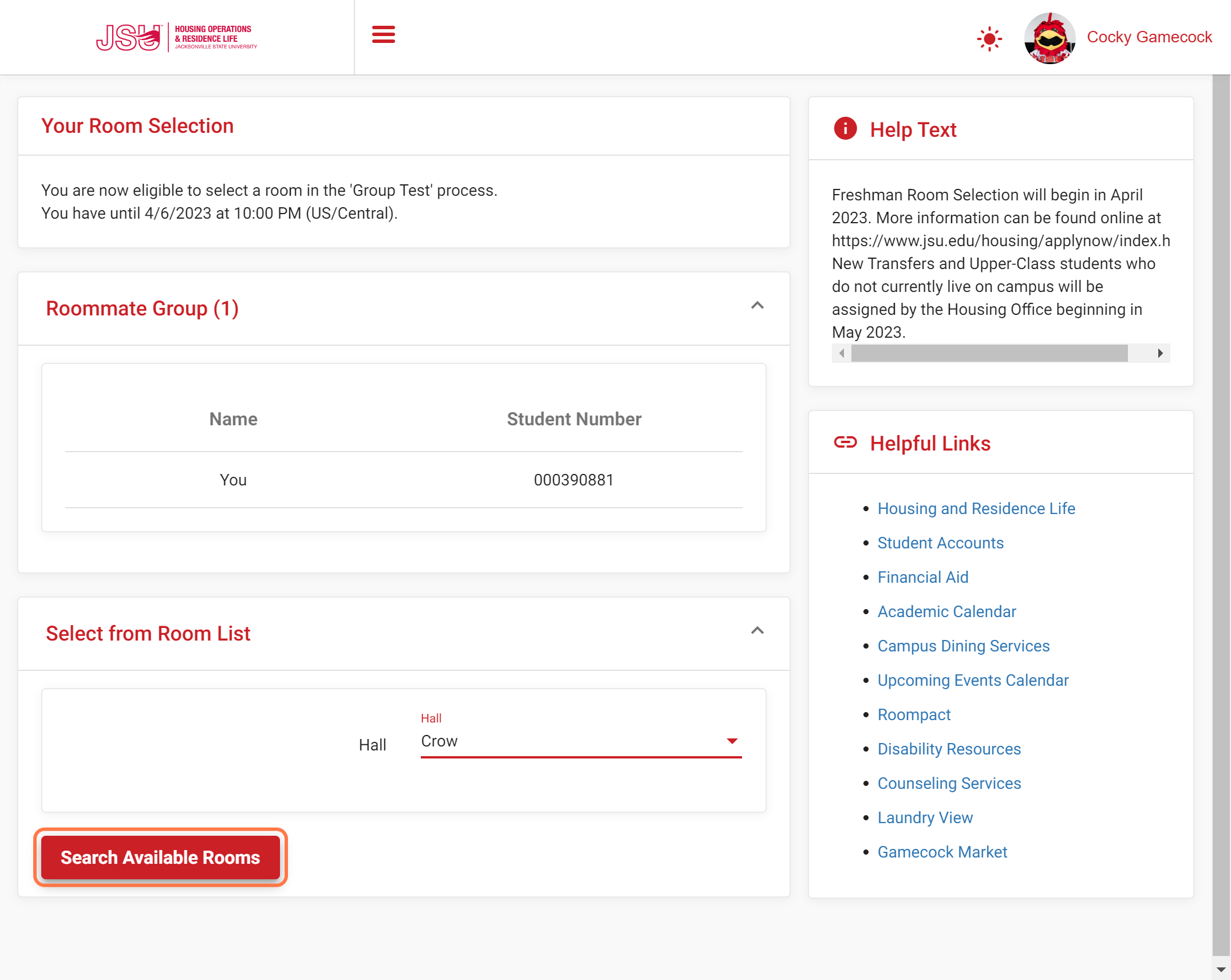1231x980 pixels.
Task: Click the 'You' roommate row name
Action: (233, 480)
